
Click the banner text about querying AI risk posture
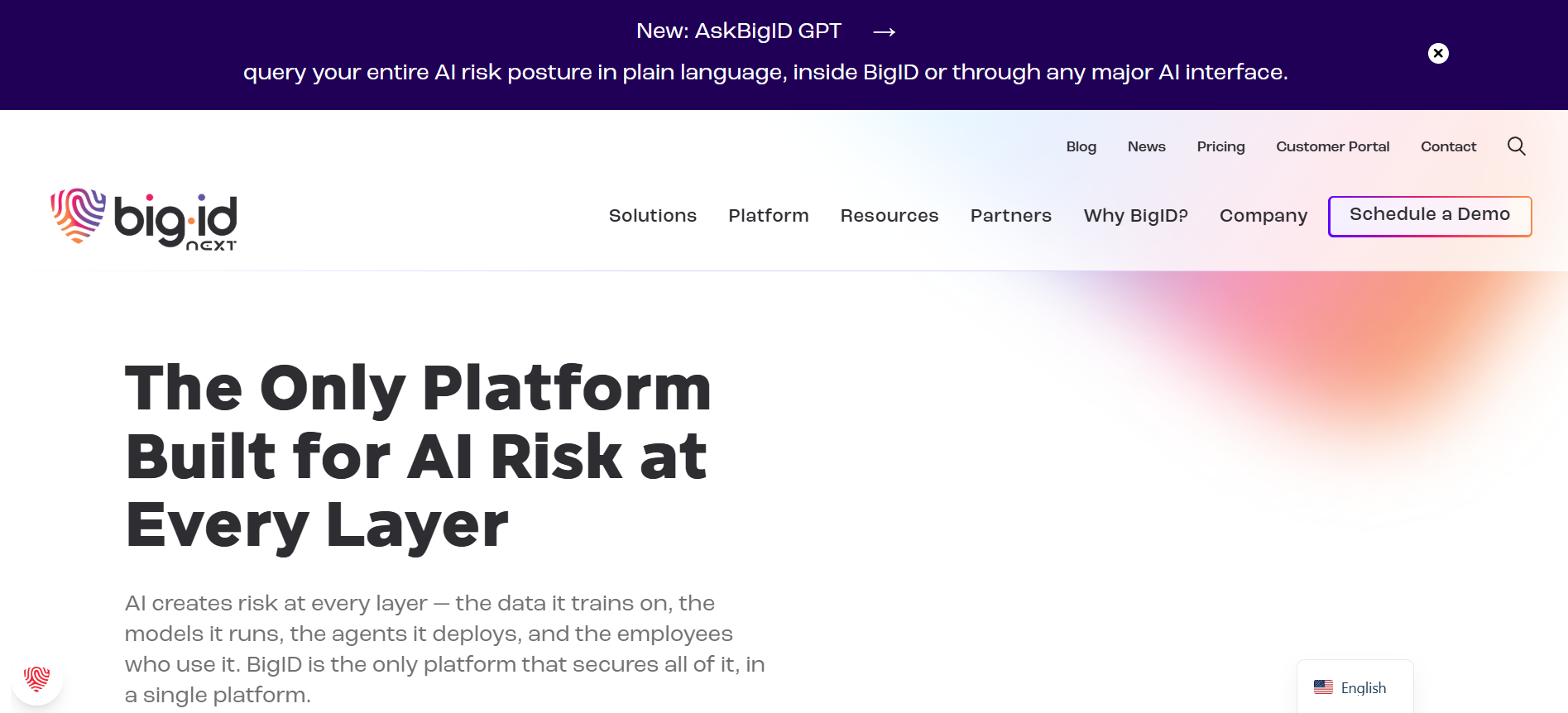(x=765, y=73)
